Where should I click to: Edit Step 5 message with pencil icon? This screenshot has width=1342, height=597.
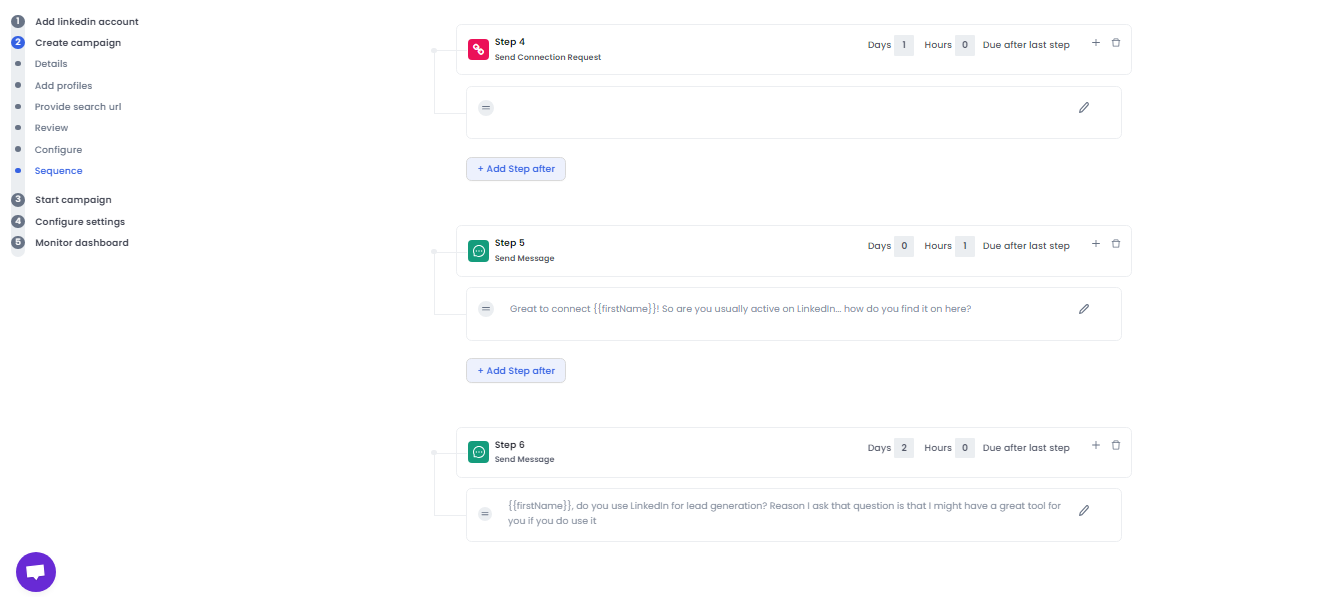tap(1084, 309)
